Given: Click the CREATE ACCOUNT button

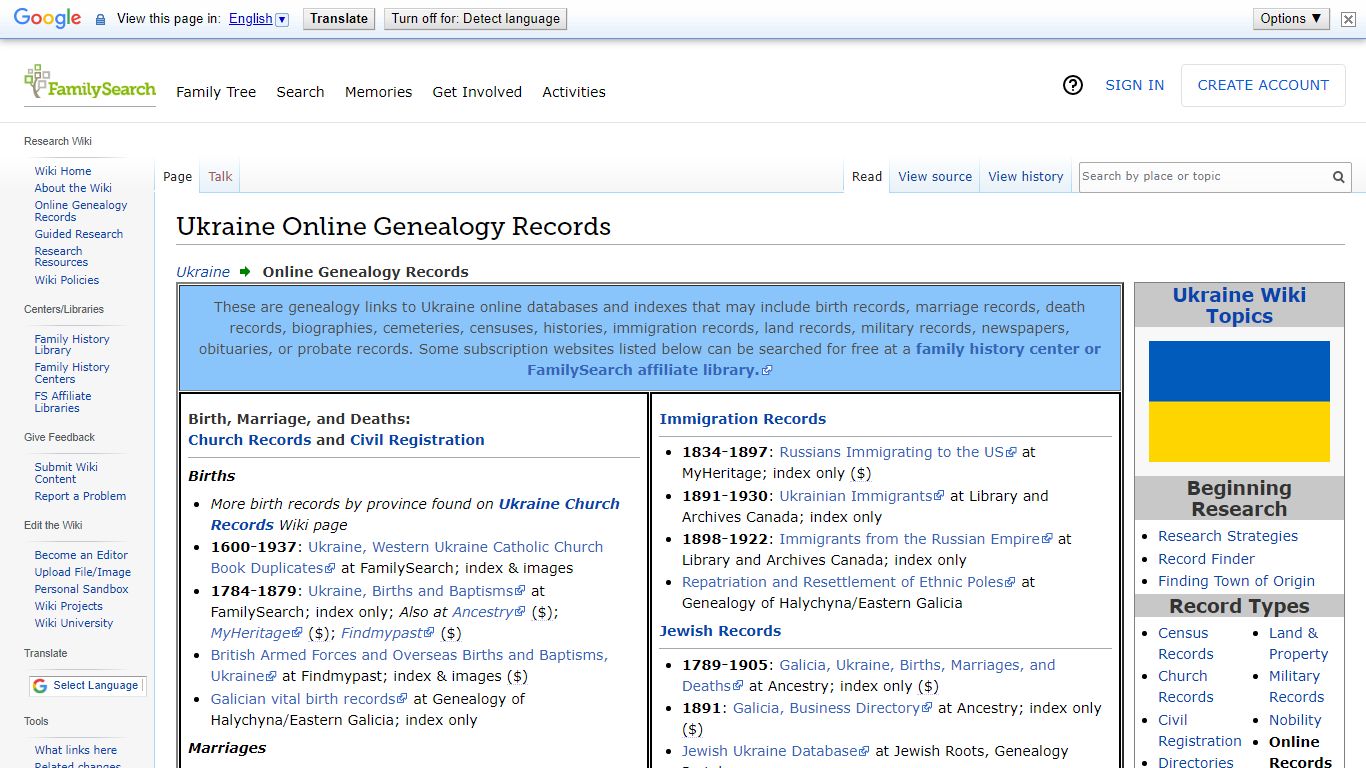Looking at the screenshot, I should click(x=1263, y=86).
